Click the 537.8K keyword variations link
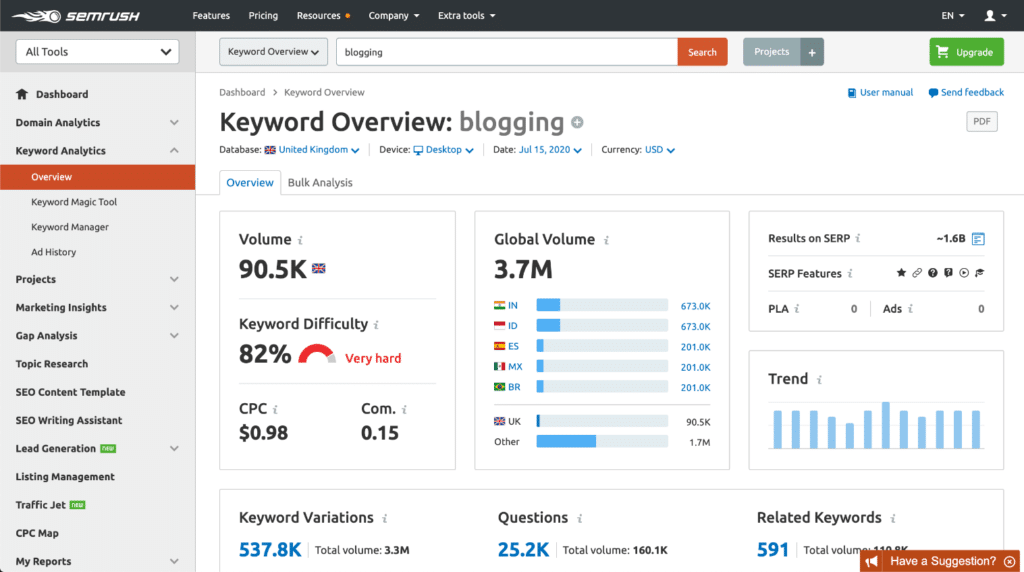Viewport: 1024px width, 572px height. [x=270, y=550]
